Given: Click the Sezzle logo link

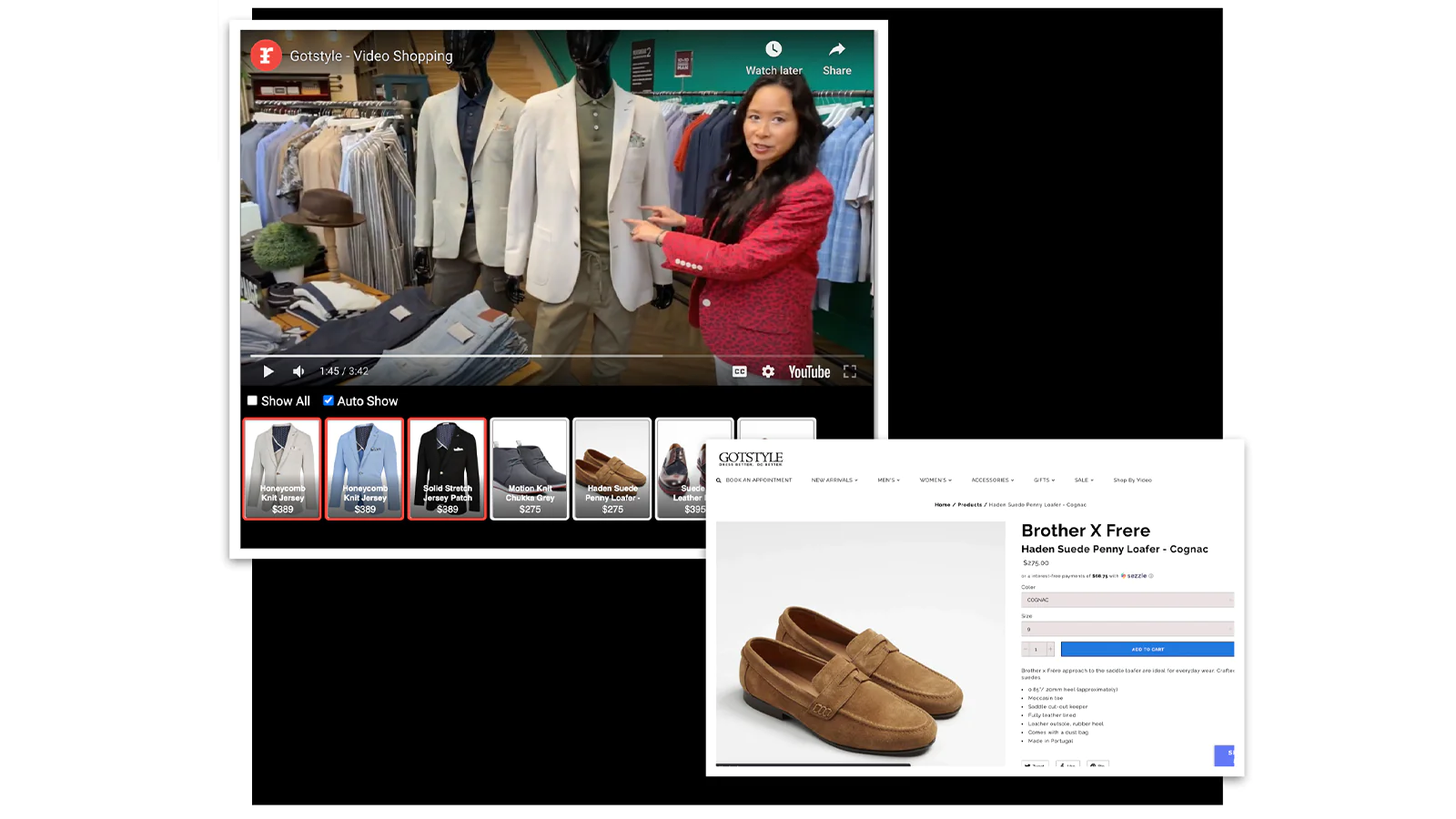Looking at the screenshot, I should pyautogui.click(x=1134, y=576).
